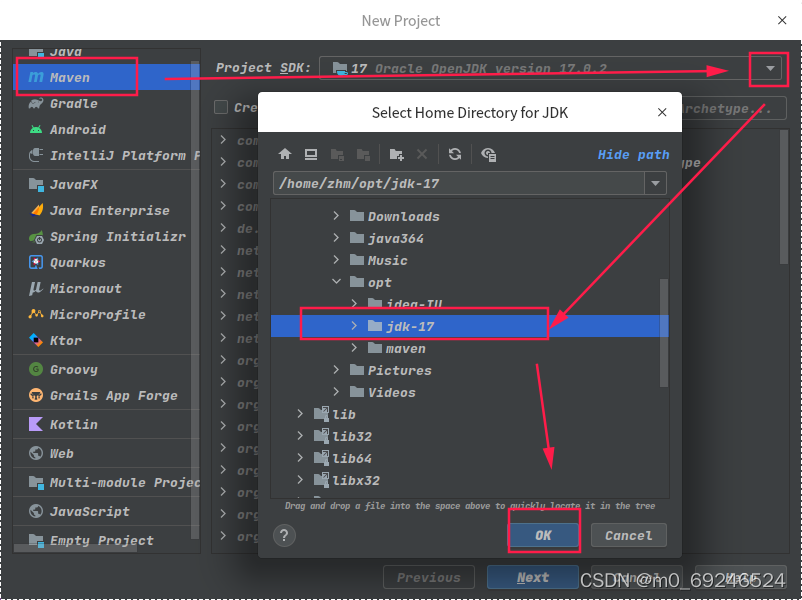This screenshot has height=600, width=802.
Task: Open the help question mark button
Action: pyautogui.click(x=284, y=536)
